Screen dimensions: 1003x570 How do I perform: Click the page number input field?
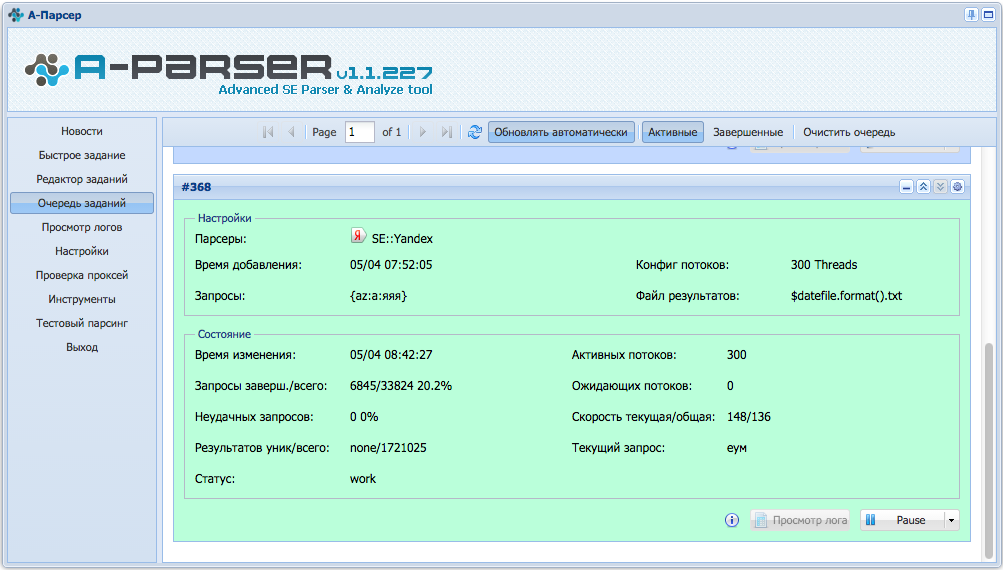coord(359,132)
